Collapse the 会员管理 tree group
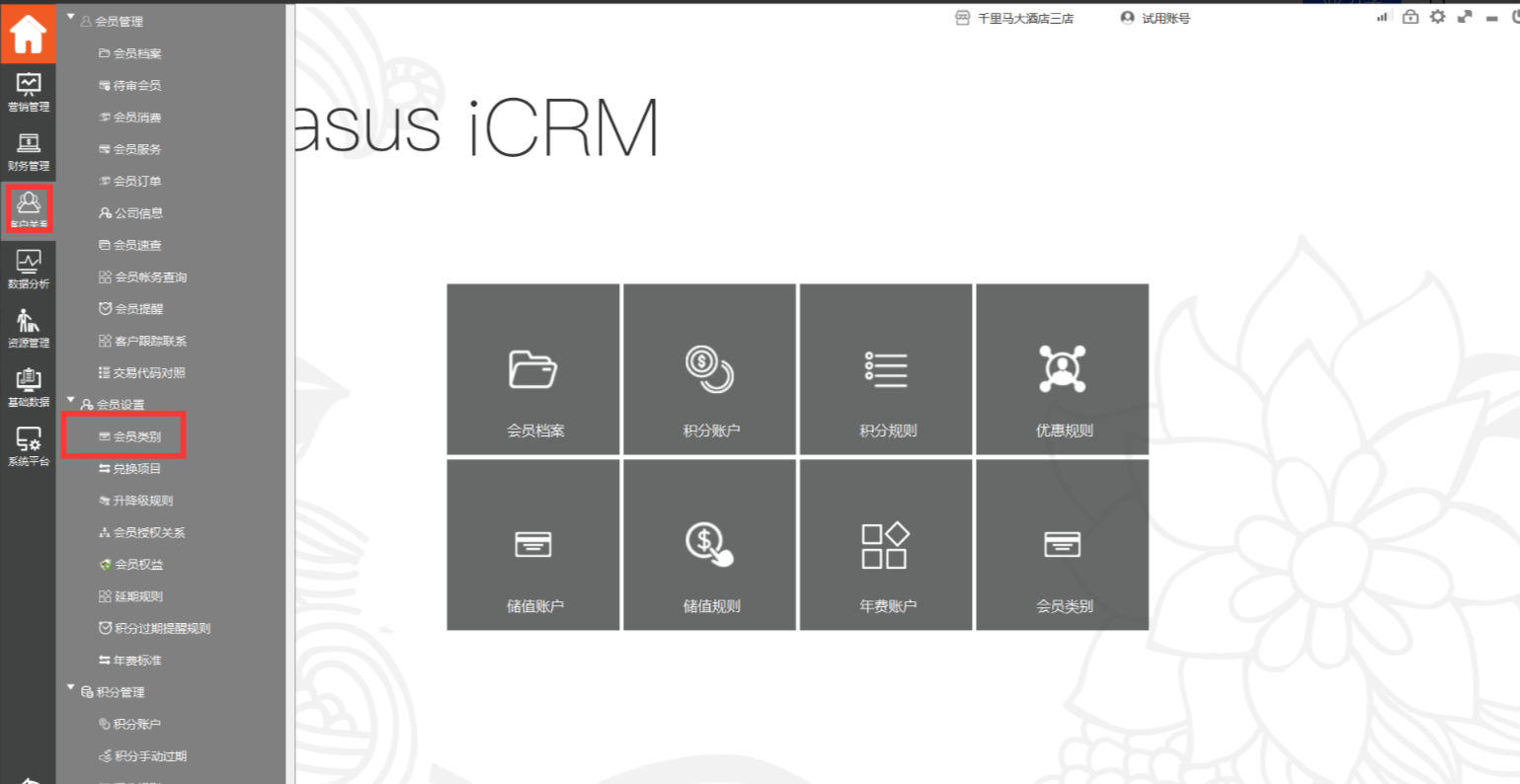This screenshot has height=784, width=1520. pos(71,19)
